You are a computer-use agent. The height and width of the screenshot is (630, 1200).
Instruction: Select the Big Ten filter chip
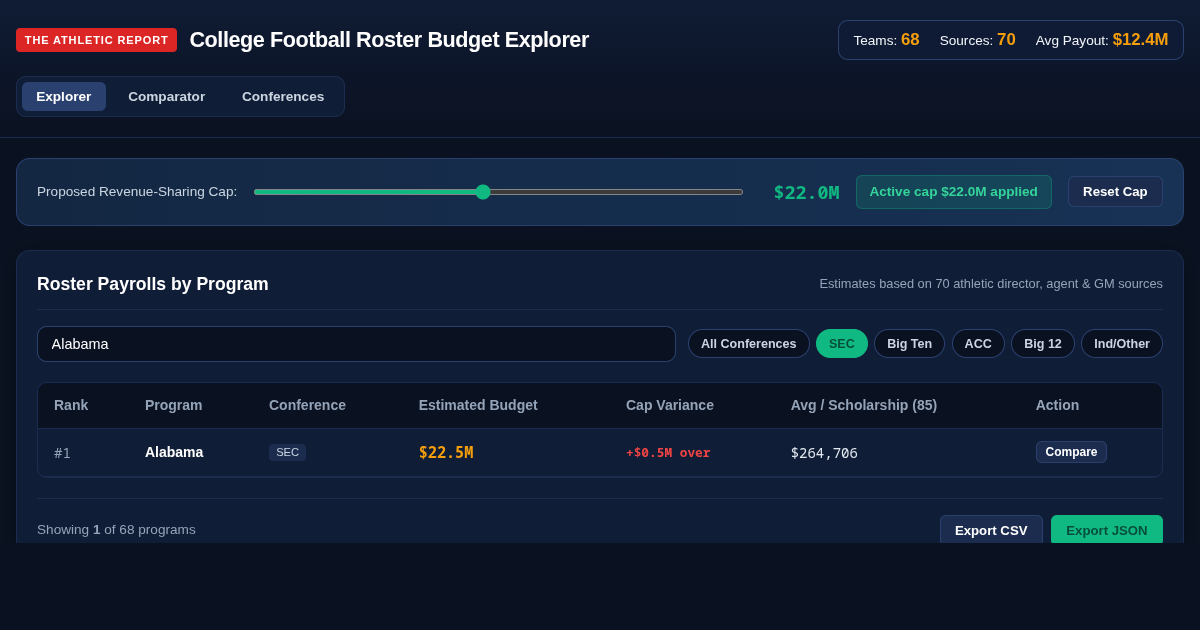click(909, 344)
